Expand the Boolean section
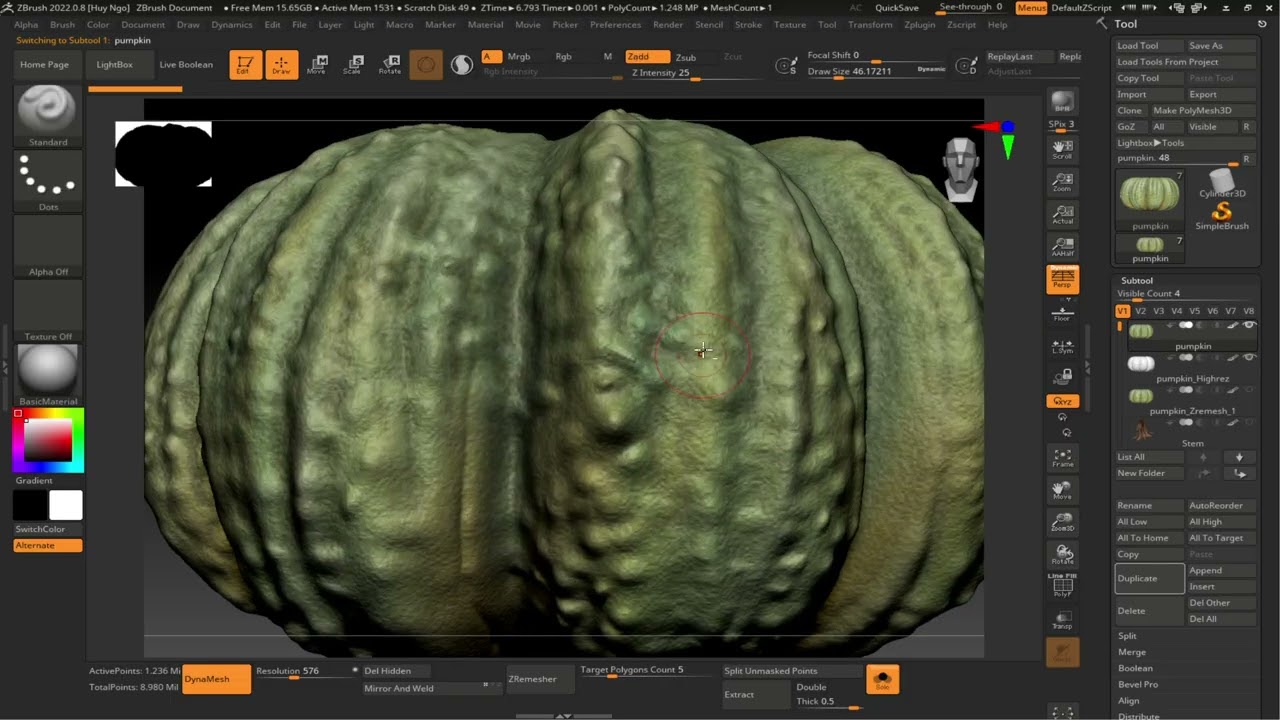Viewport: 1280px width, 720px height. point(1135,668)
